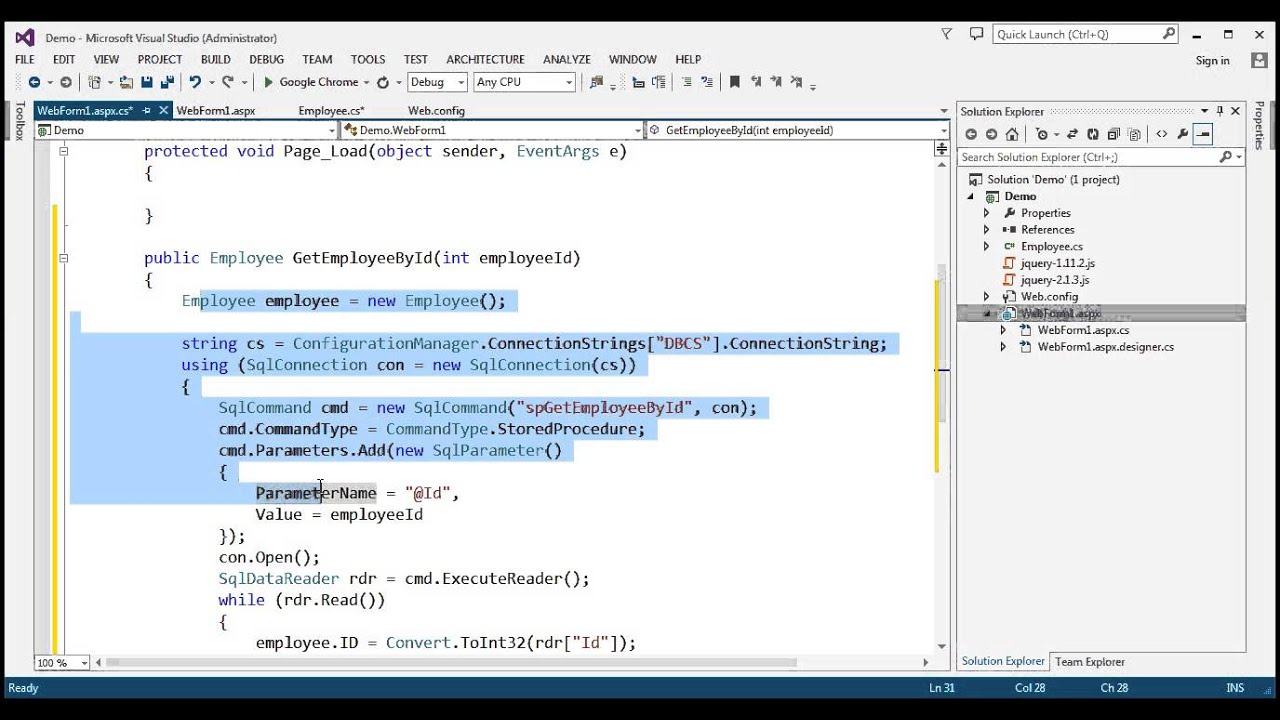
Task: Toggle the Preview Selected Items button
Action: (x=1203, y=134)
